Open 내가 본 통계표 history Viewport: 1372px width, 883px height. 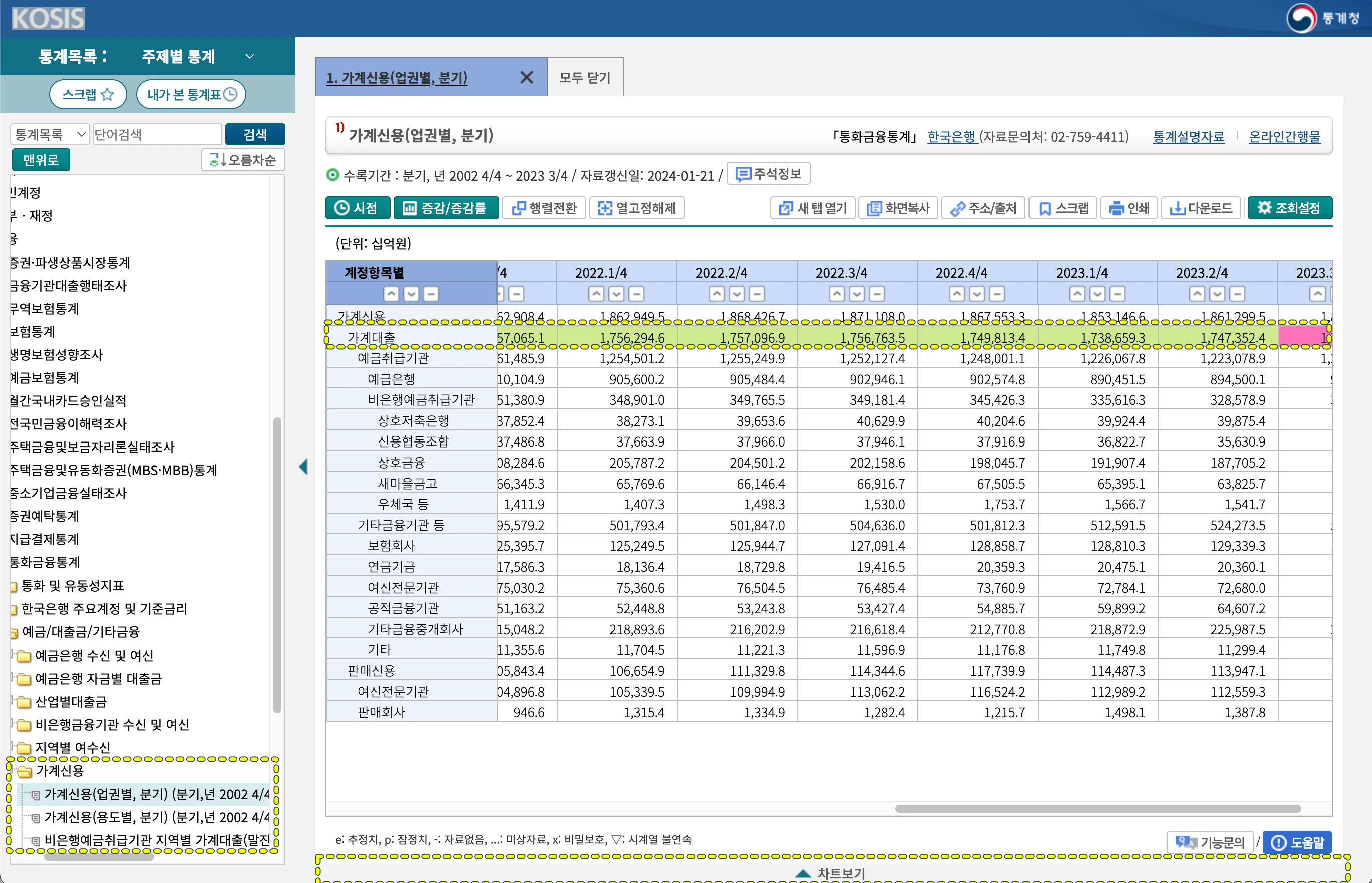[191, 94]
